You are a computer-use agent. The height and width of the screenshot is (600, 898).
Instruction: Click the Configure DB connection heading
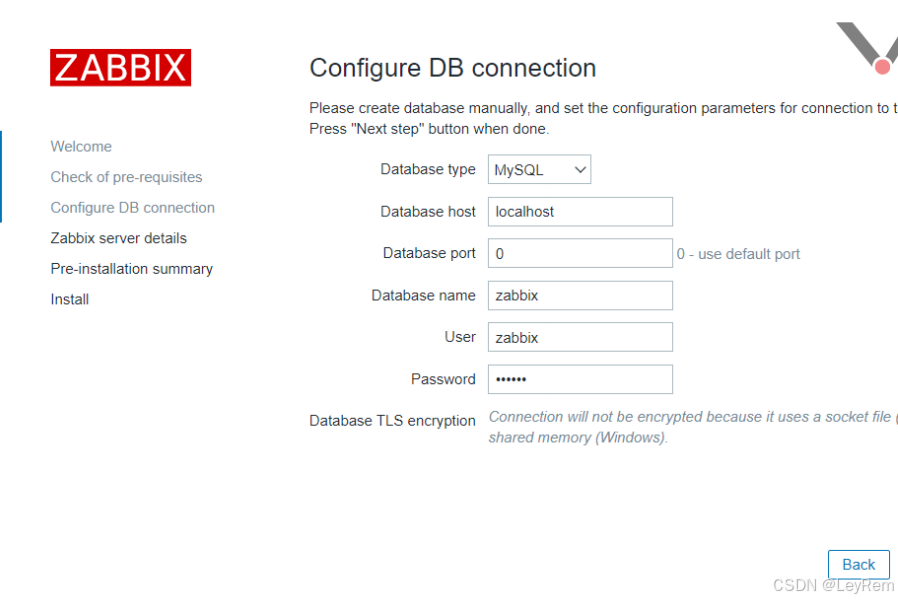point(452,68)
